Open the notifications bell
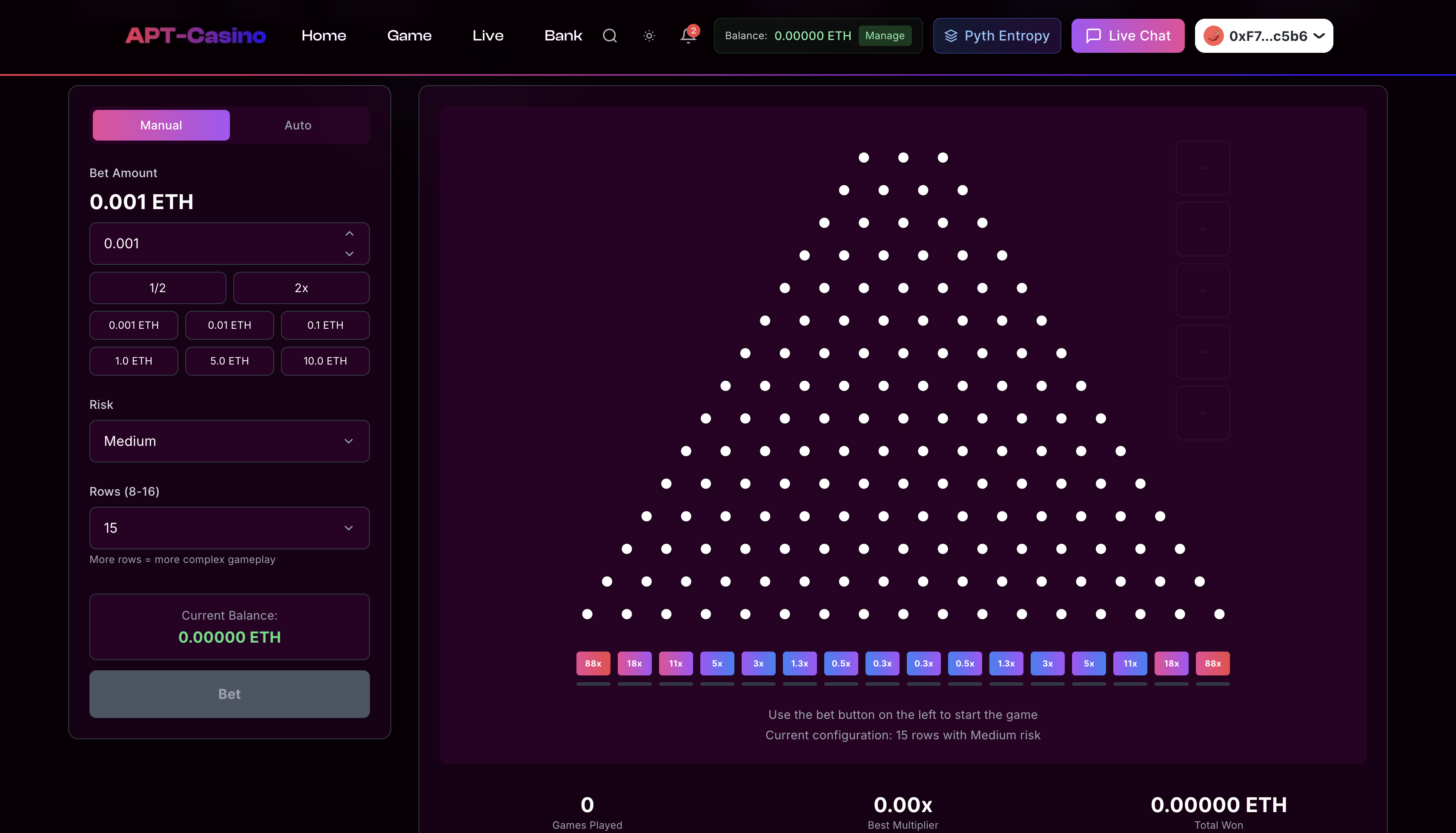 point(688,35)
